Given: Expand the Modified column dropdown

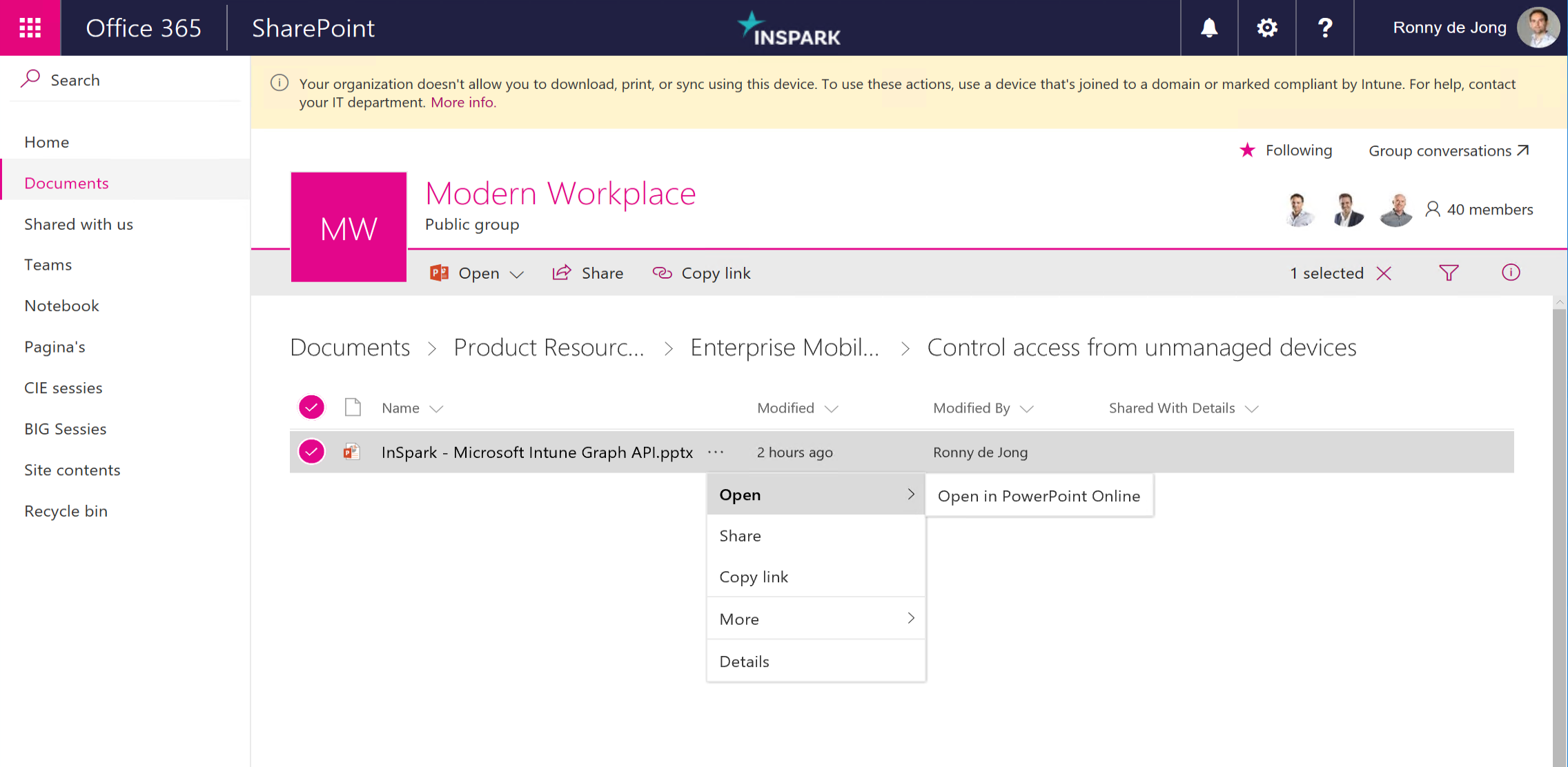Looking at the screenshot, I should [832, 408].
